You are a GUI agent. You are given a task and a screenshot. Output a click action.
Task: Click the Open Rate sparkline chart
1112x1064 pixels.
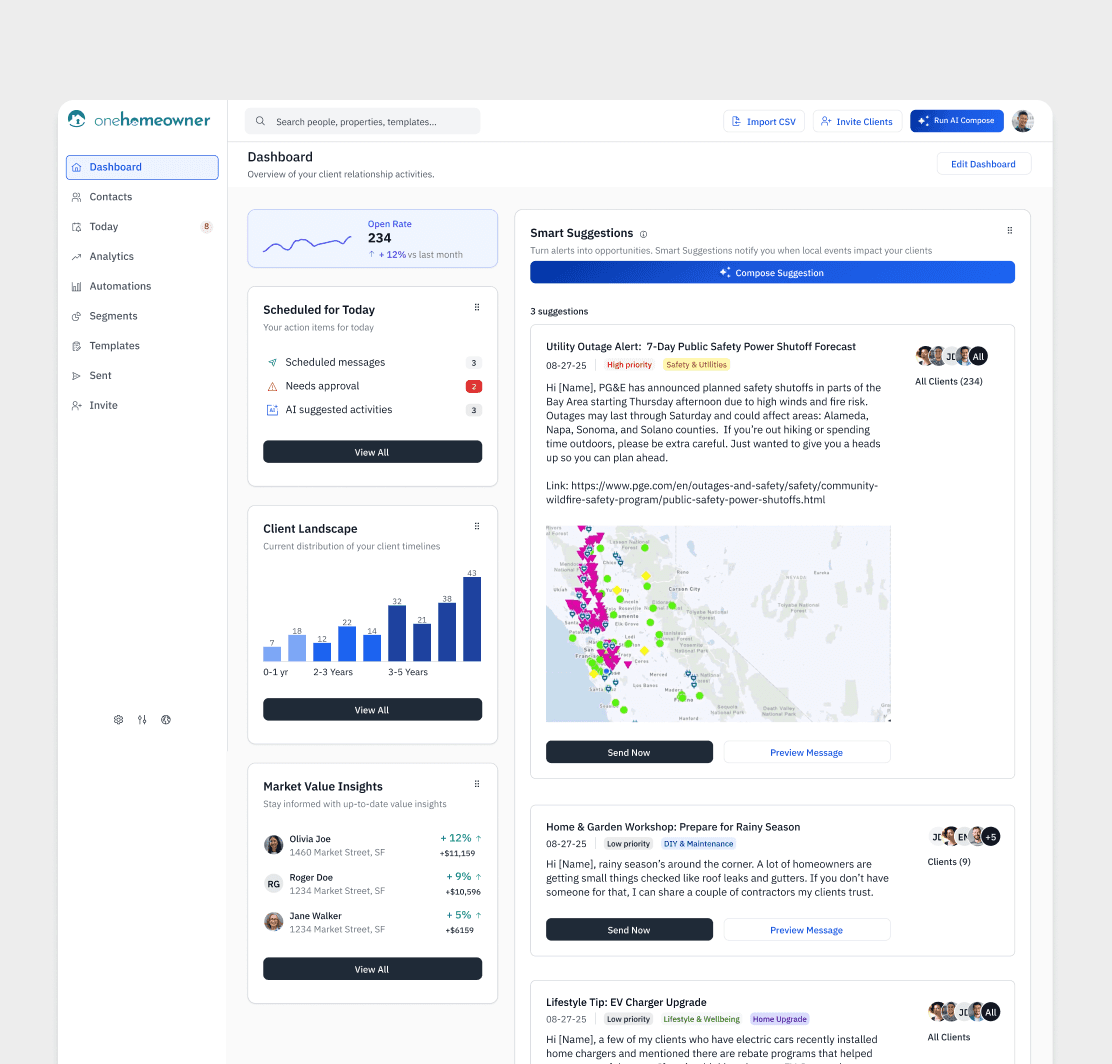[307, 243]
